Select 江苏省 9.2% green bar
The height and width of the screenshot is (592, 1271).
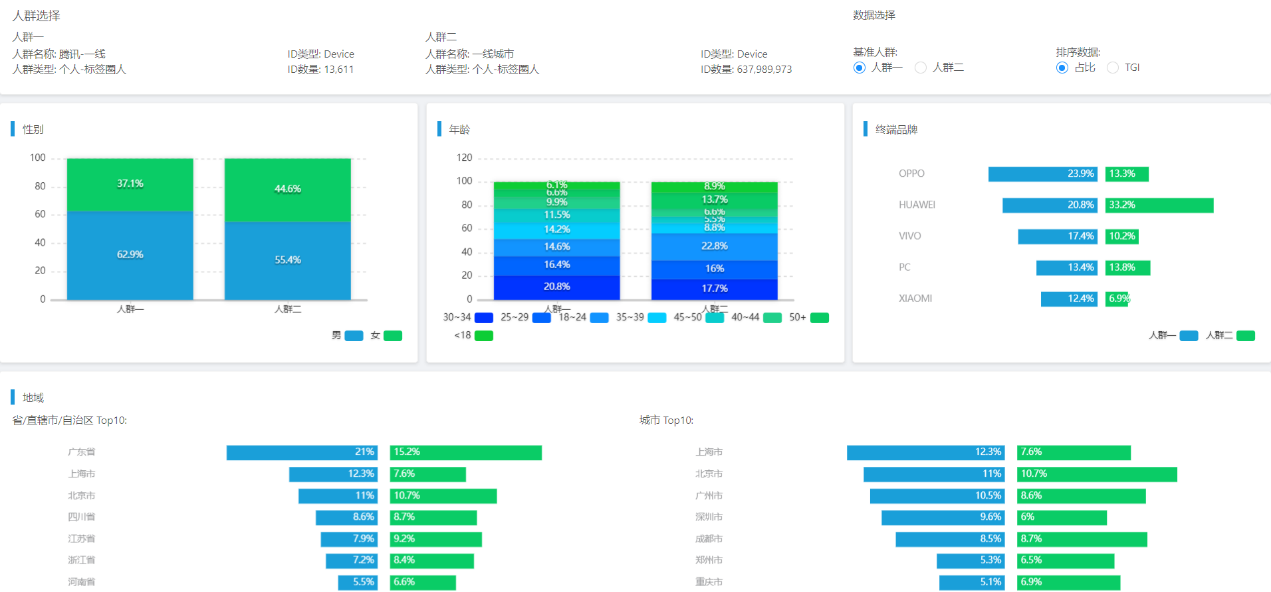click(x=436, y=540)
